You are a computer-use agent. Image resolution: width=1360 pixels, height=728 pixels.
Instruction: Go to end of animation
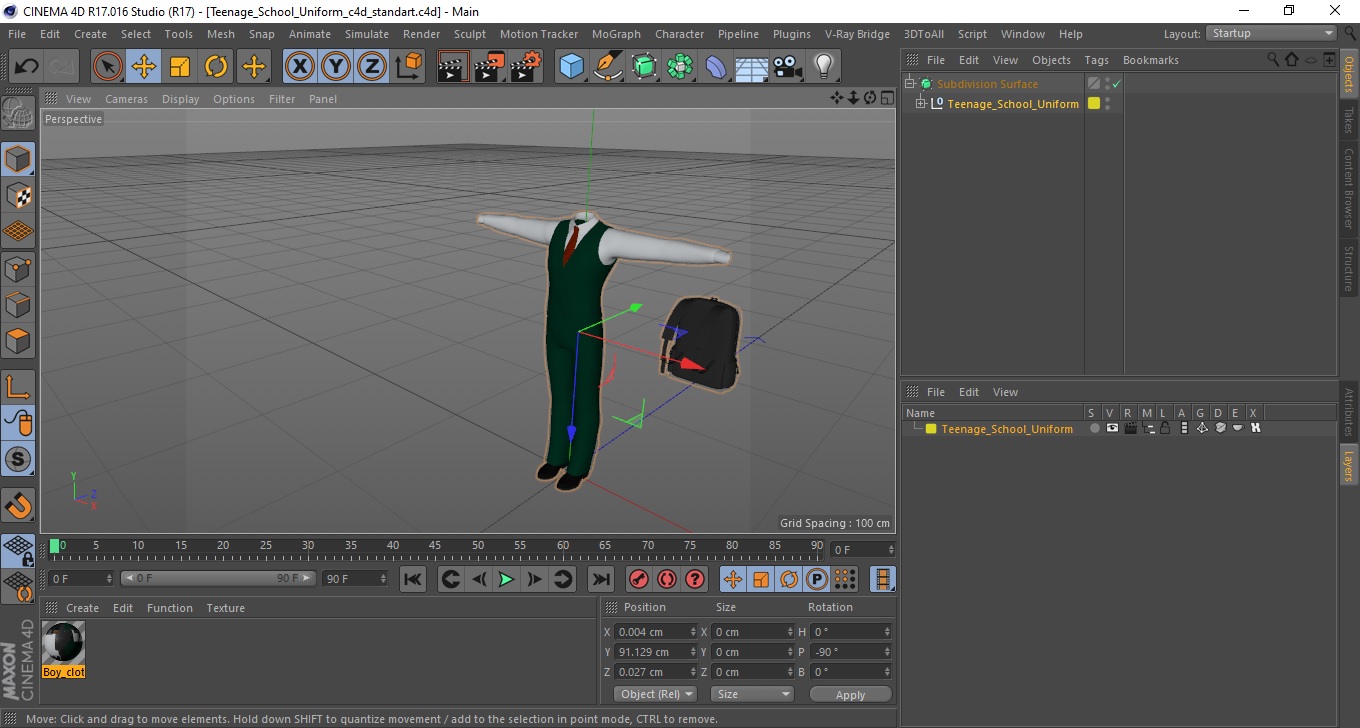tap(600, 579)
